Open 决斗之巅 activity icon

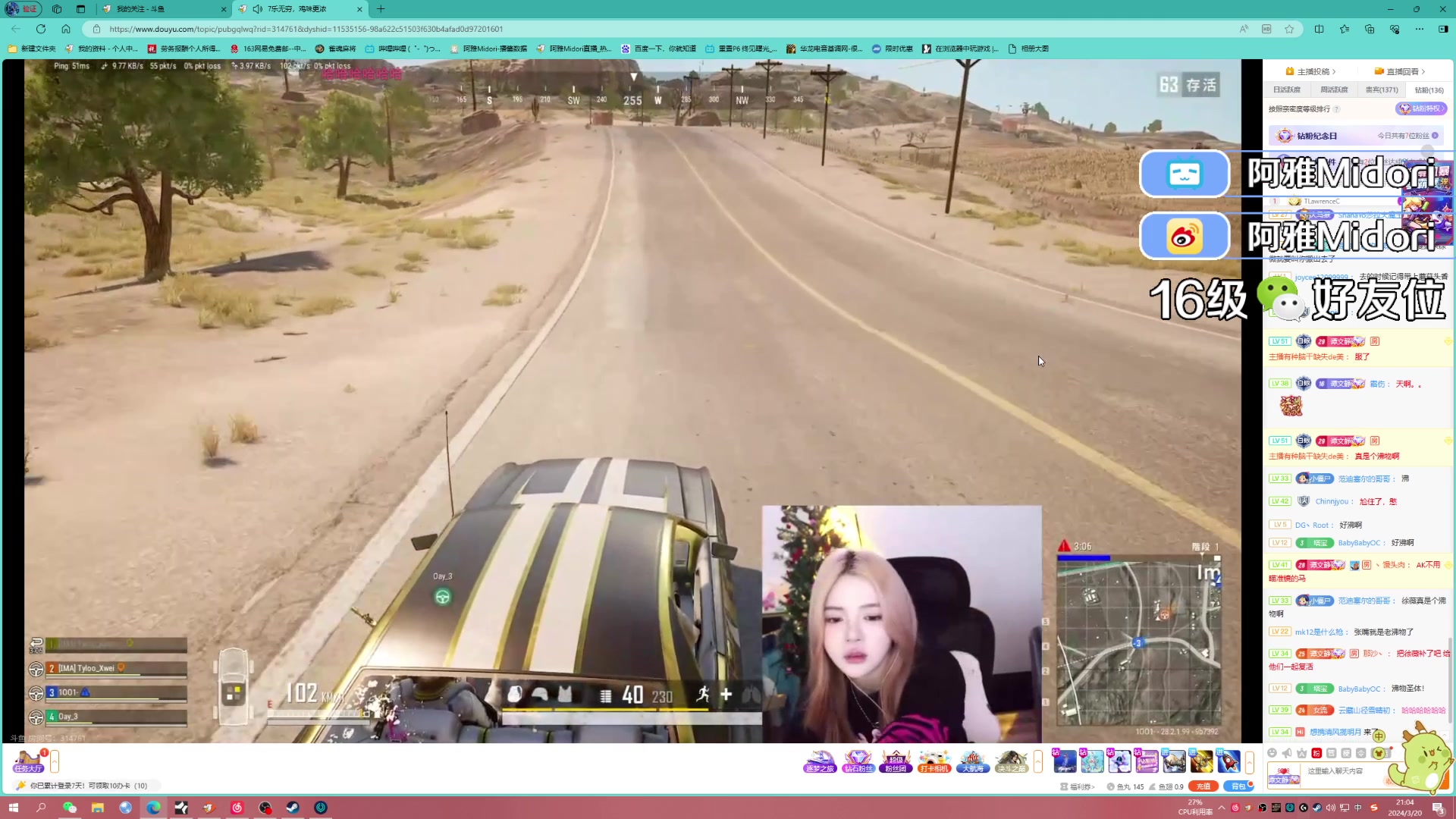(1011, 761)
